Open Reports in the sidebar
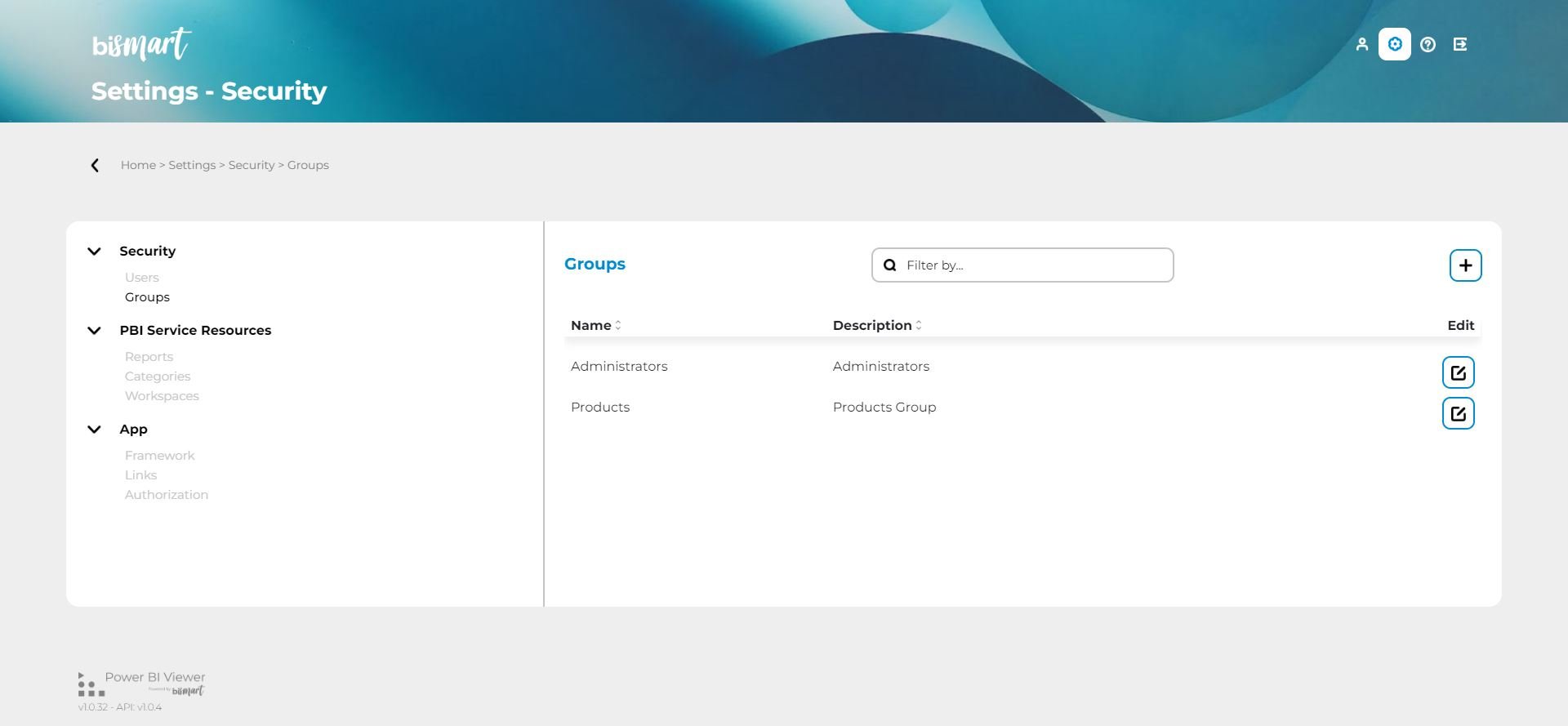The height and width of the screenshot is (726, 1568). [149, 357]
